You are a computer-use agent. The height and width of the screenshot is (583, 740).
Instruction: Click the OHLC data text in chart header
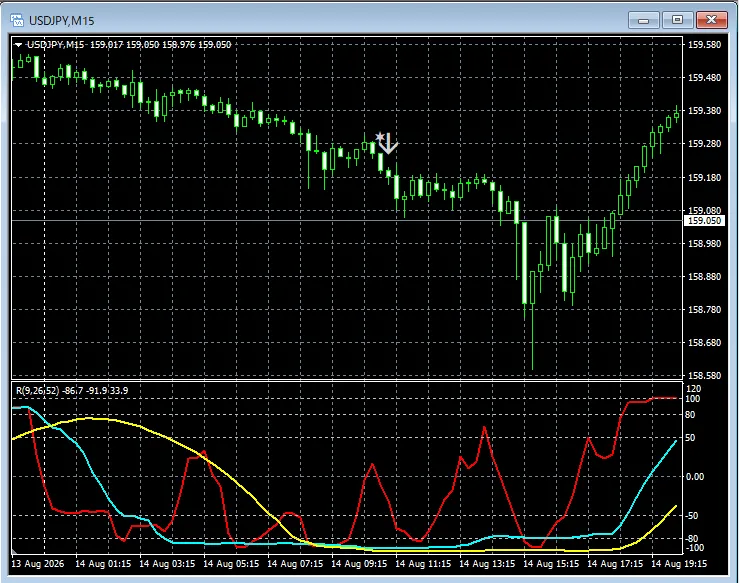160,45
